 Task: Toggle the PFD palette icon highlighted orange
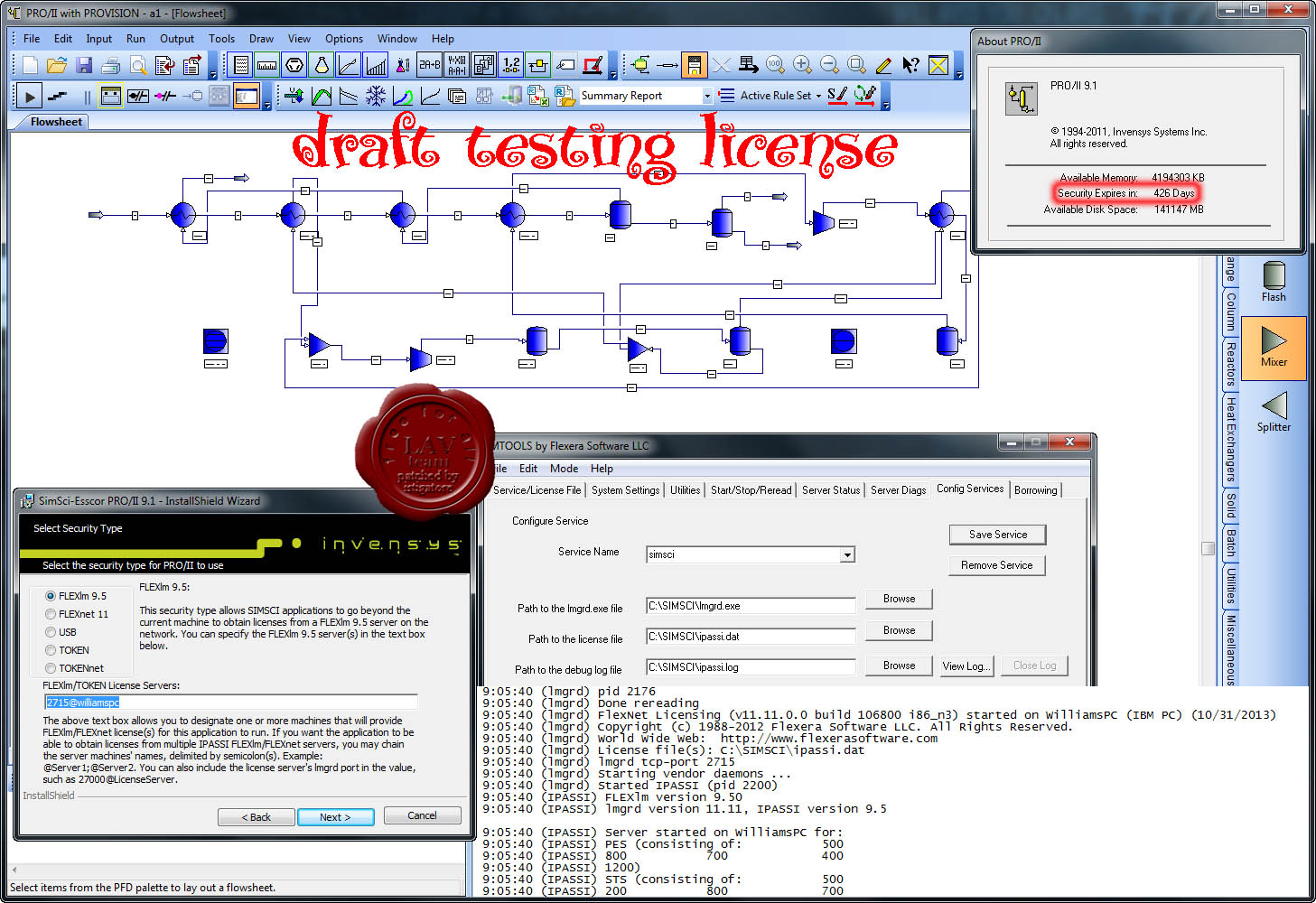click(694, 65)
